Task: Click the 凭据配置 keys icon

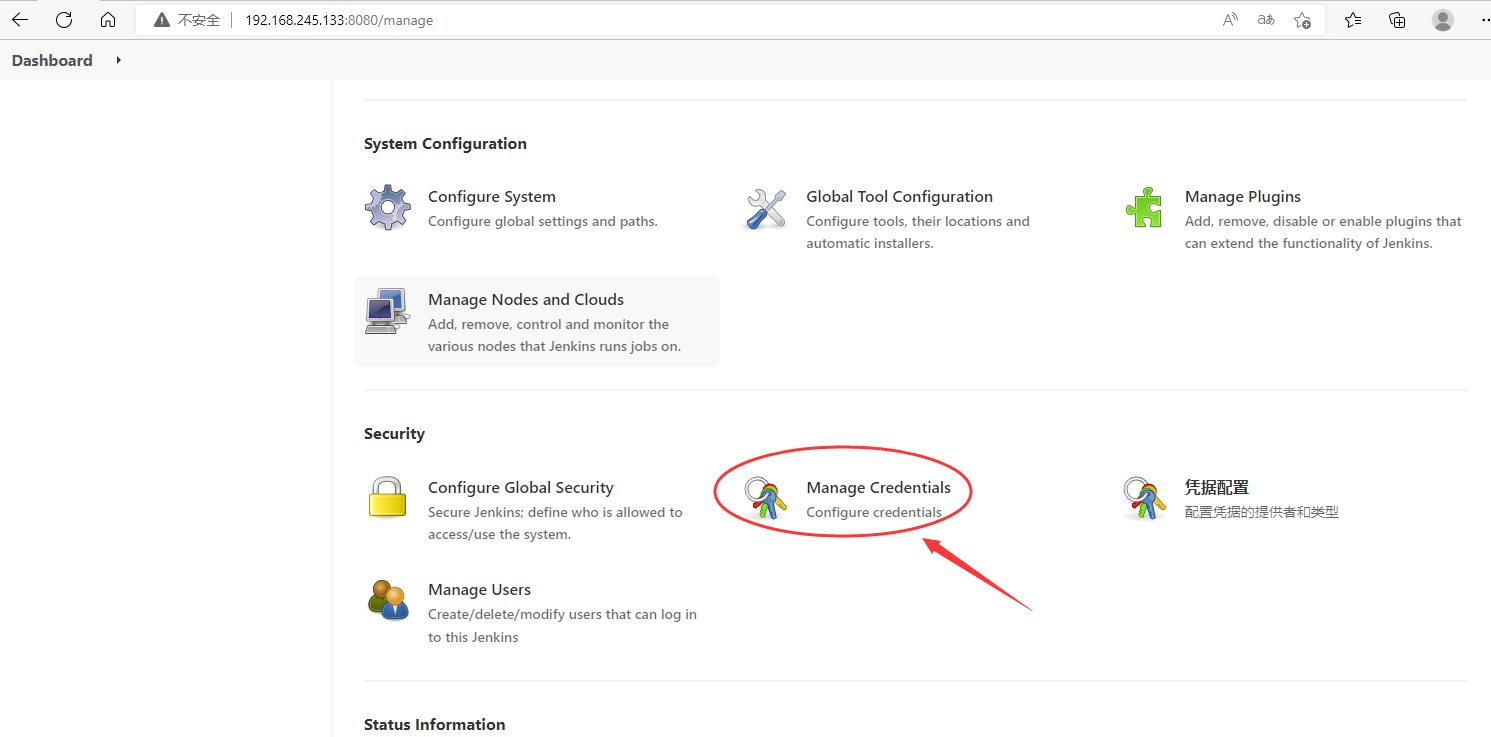Action: click(1146, 498)
